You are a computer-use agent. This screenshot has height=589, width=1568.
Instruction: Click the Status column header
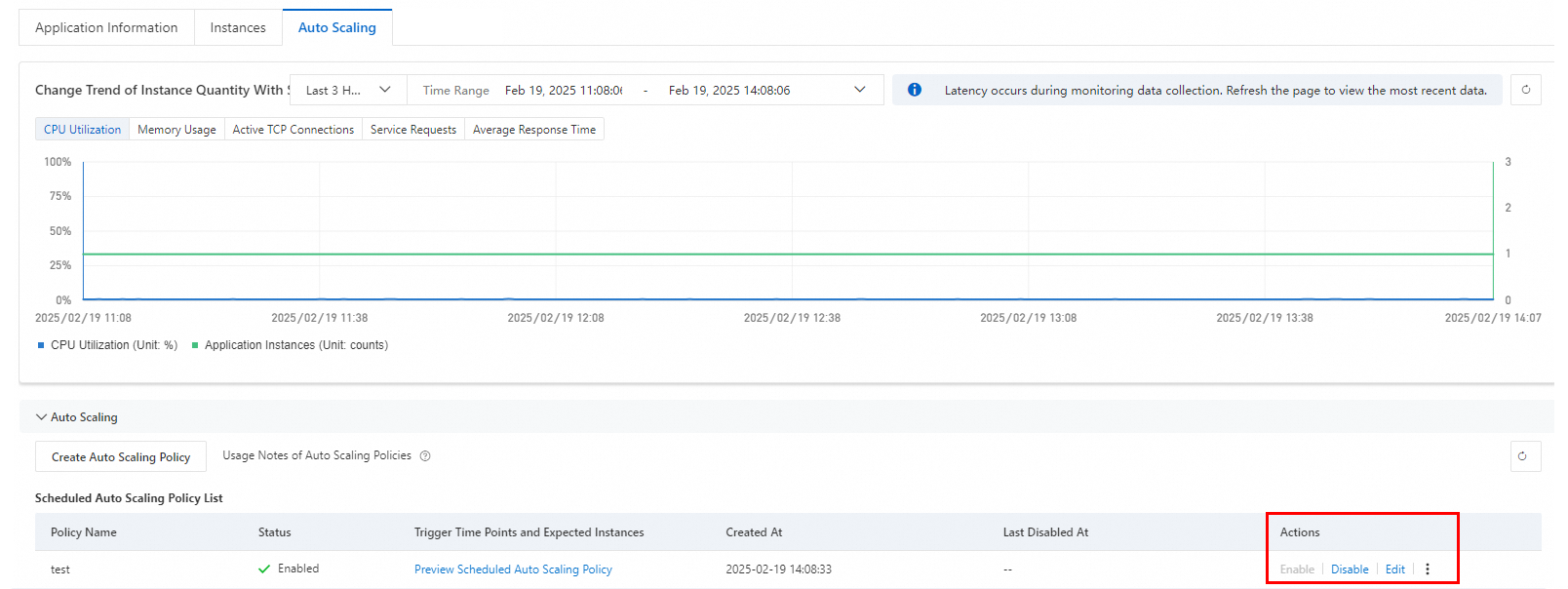click(x=275, y=532)
